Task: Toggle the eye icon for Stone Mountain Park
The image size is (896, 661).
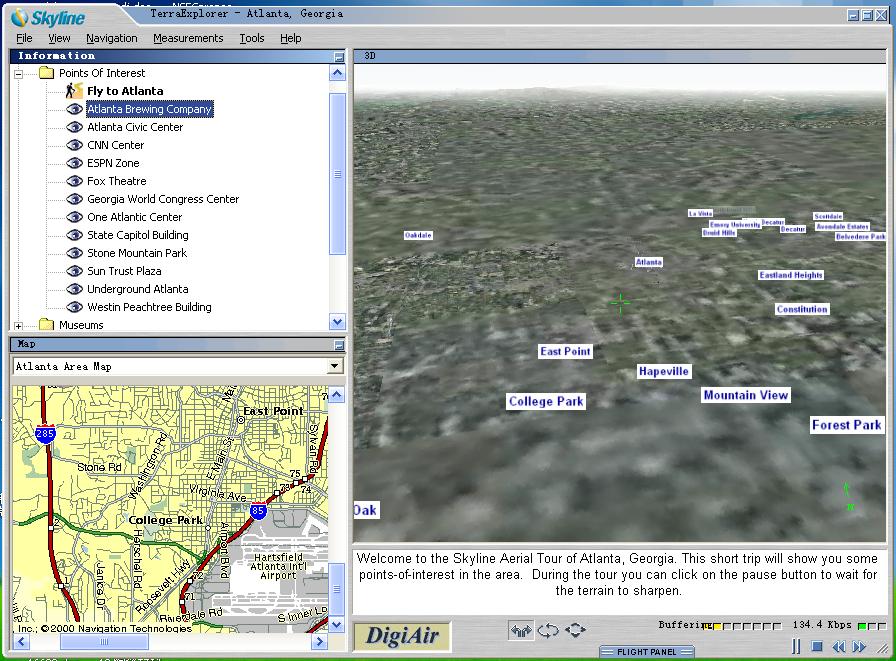Action: point(74,253)
